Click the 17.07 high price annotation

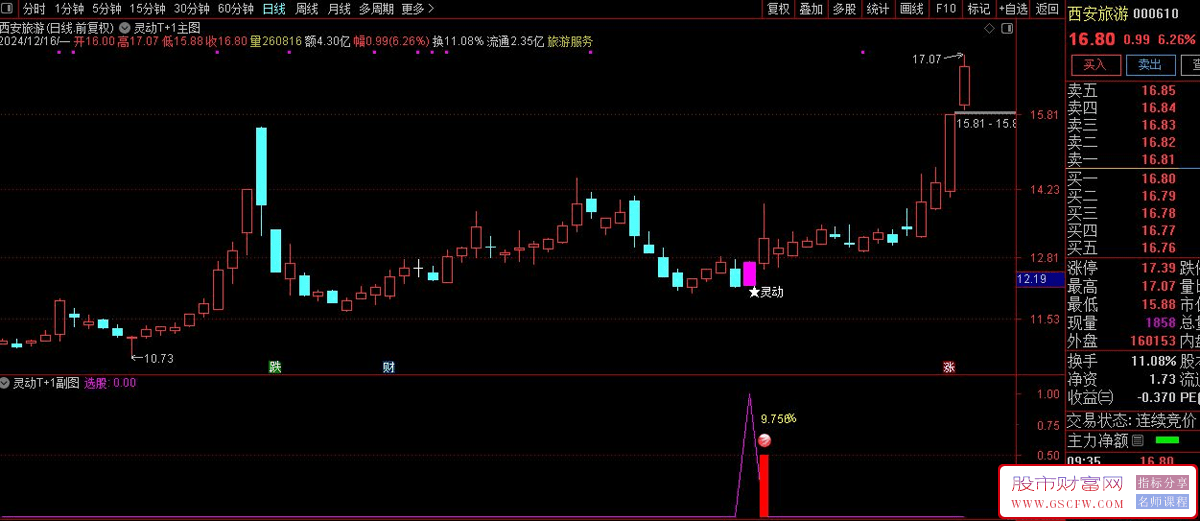click(x=927, y=59)
